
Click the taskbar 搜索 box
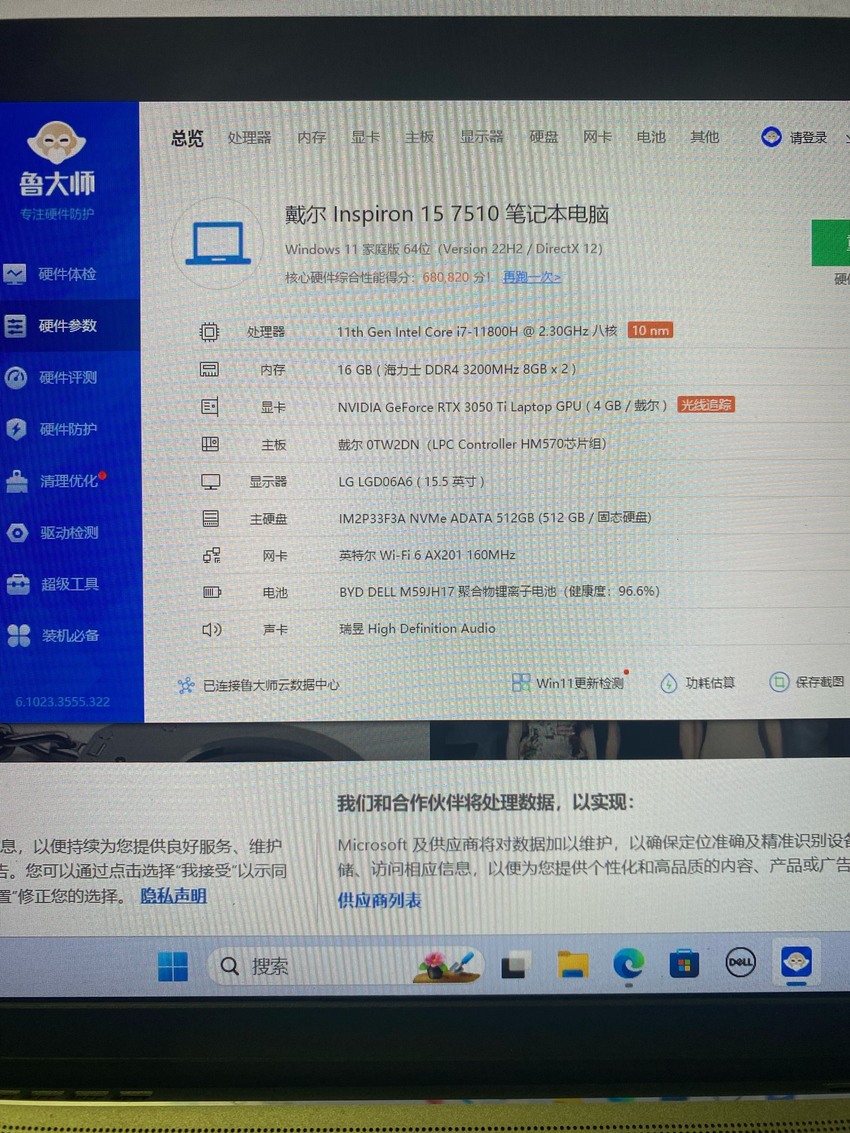pyautogui.click(x=347, y=965)
